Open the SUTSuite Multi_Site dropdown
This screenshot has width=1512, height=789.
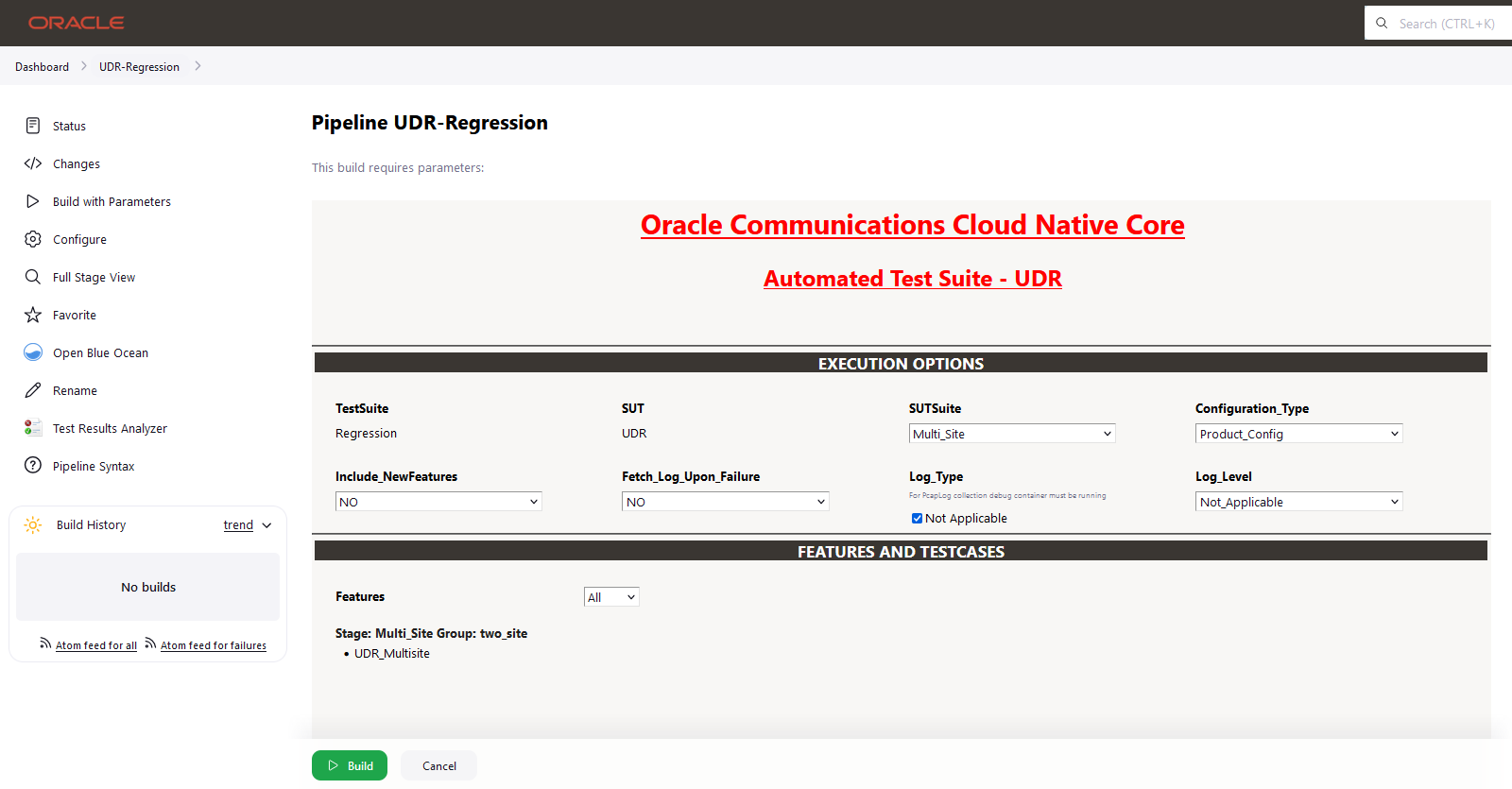pos(1012,434)
